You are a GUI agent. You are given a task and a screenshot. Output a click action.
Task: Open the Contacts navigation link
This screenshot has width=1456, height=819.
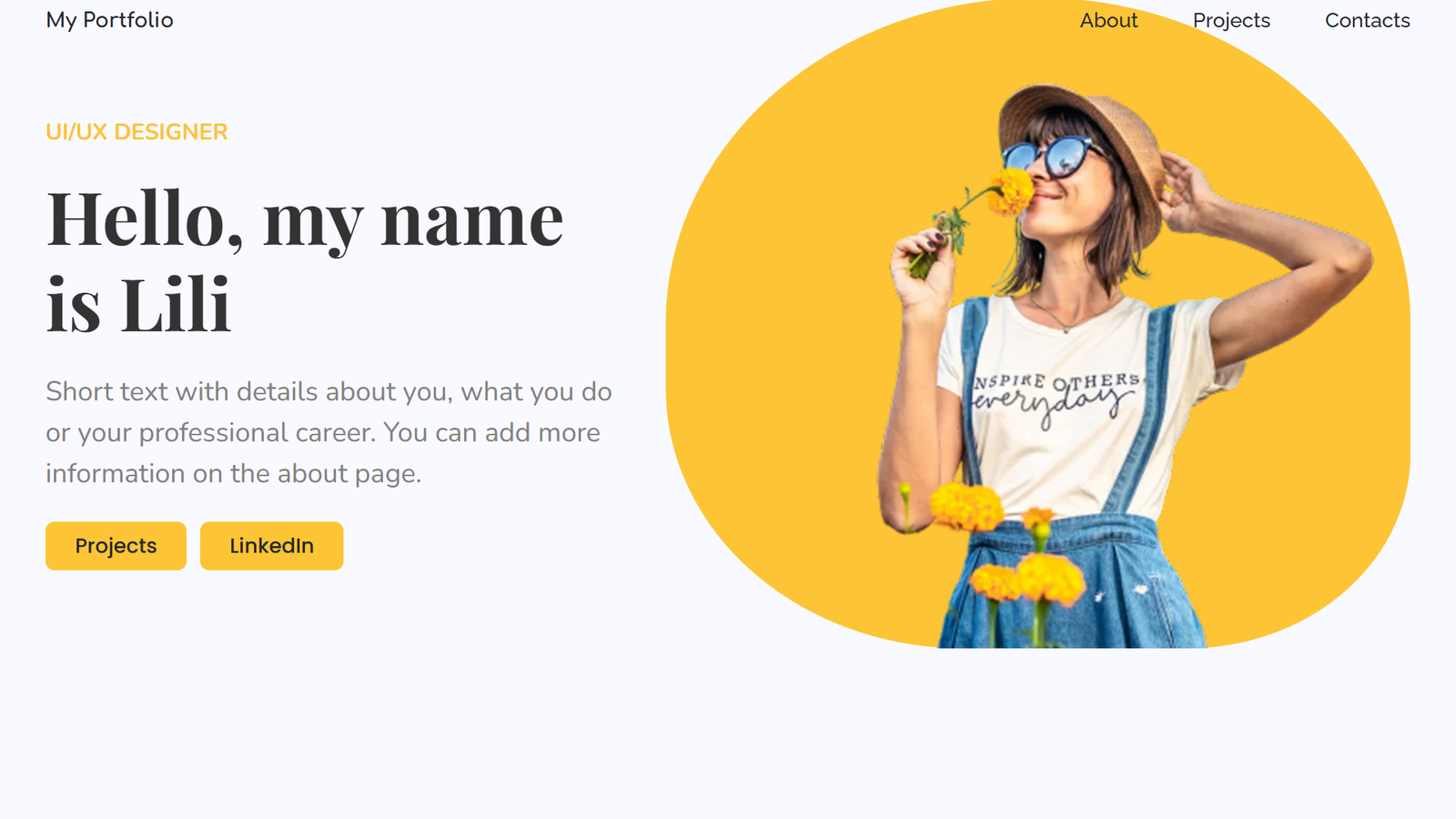(1367, 20)
